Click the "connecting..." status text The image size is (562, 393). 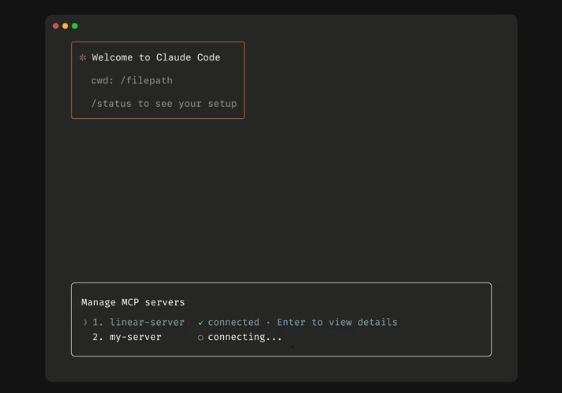pos(245,337)
